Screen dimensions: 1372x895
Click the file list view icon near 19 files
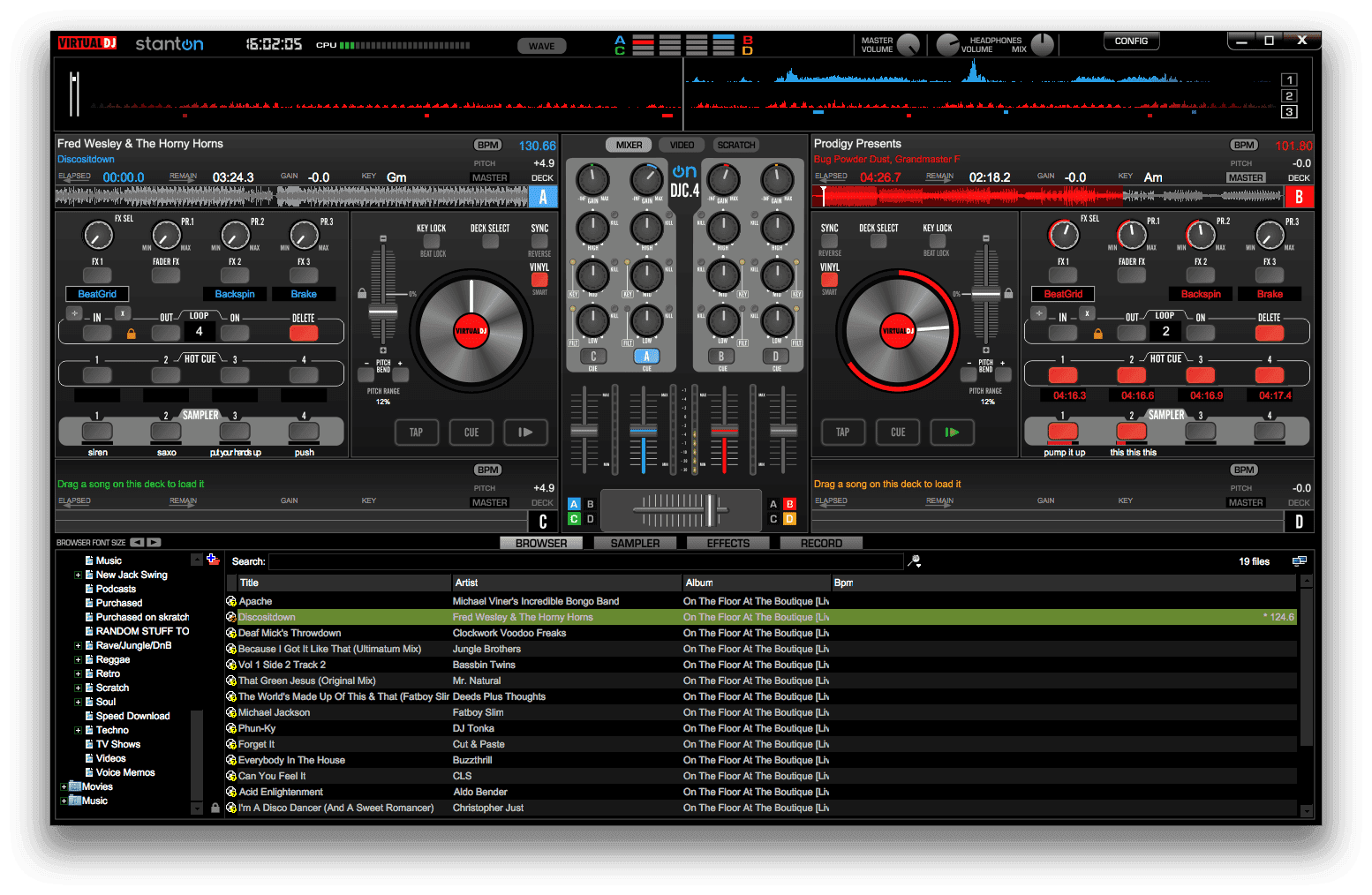tap(1298, 561)
